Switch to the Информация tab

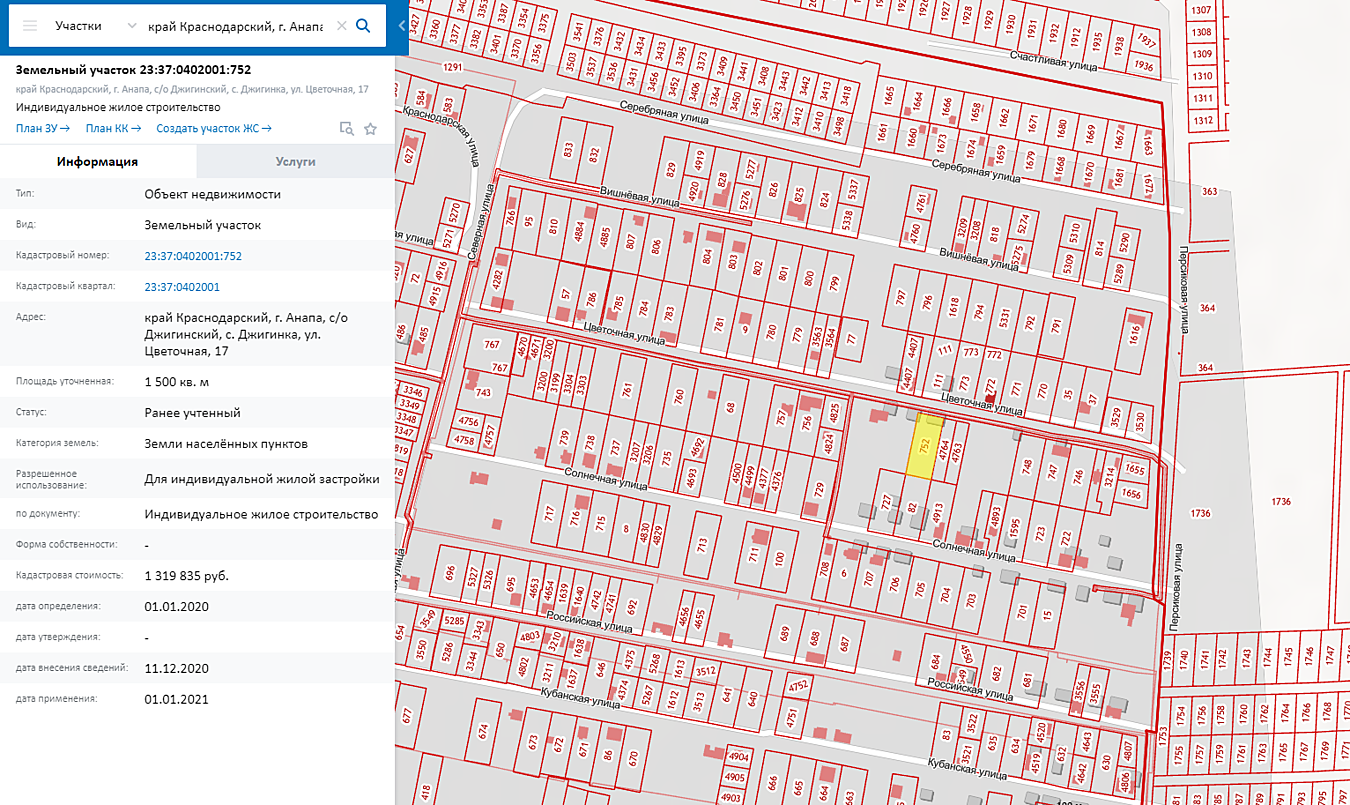98,161
